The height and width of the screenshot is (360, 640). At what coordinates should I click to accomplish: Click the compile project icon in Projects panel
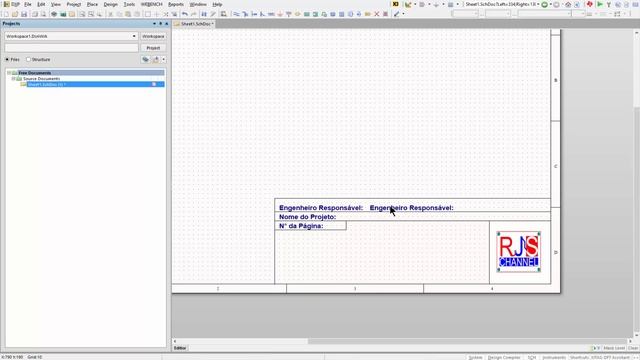point(145,60)
